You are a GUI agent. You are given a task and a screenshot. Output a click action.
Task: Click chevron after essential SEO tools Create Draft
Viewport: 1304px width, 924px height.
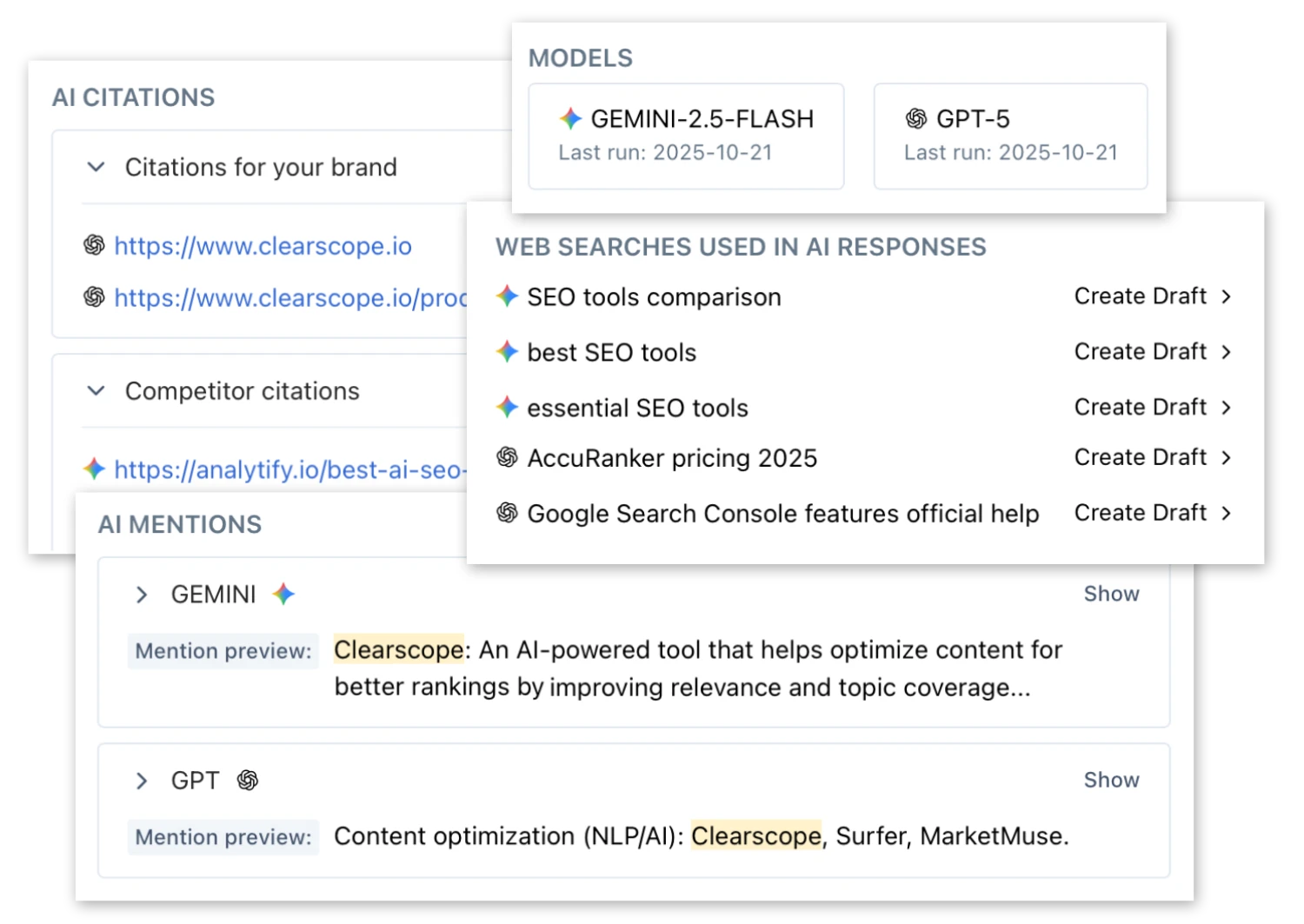(1227, 408)
